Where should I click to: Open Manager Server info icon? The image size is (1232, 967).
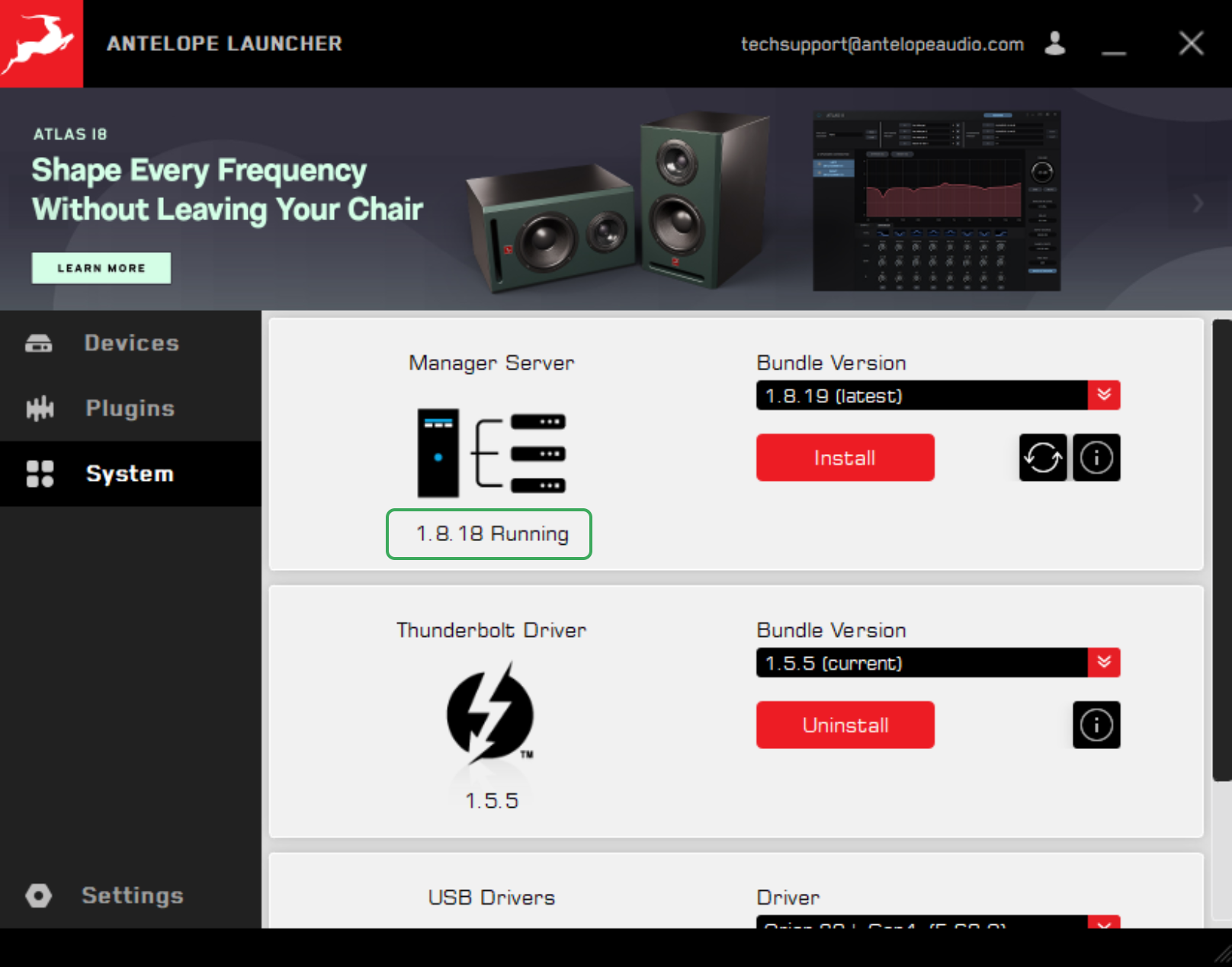1096,457
